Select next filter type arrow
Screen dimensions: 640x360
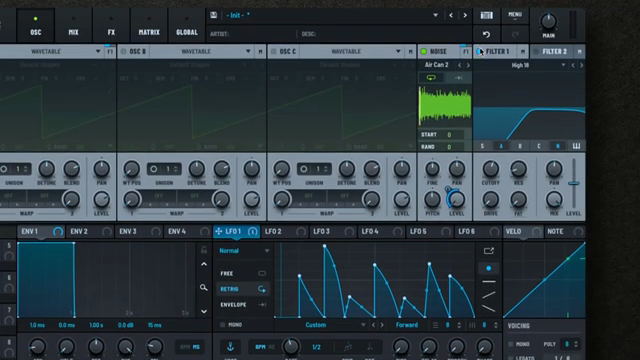(x=581, y=65)
